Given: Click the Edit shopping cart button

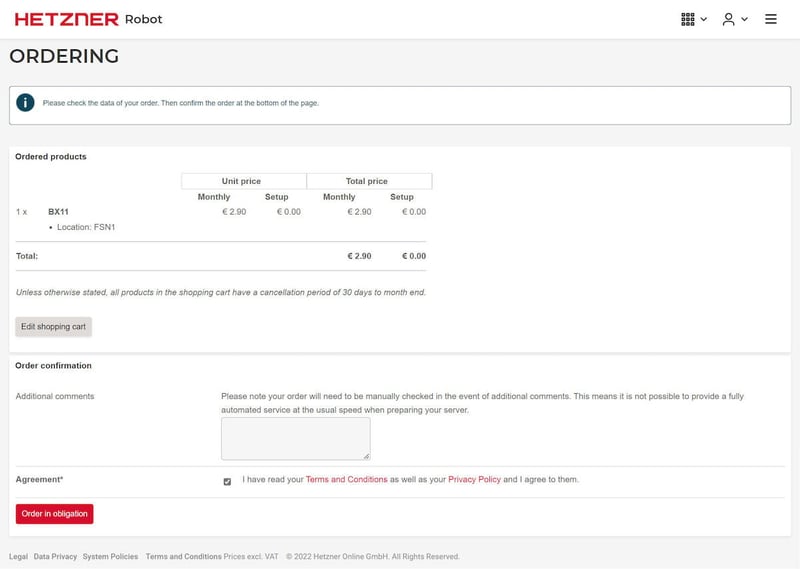Looking at the screenshot, I should click(53, 327).
